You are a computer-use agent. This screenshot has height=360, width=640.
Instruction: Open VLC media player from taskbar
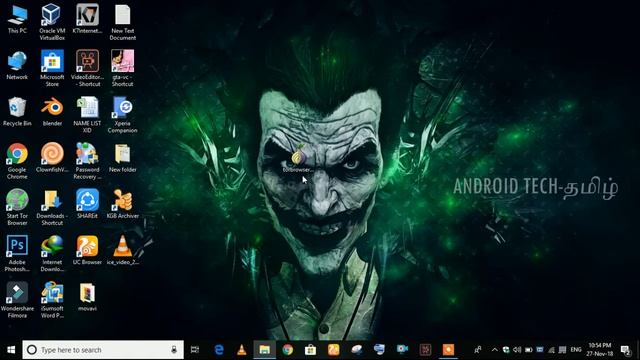pos(242,350)
